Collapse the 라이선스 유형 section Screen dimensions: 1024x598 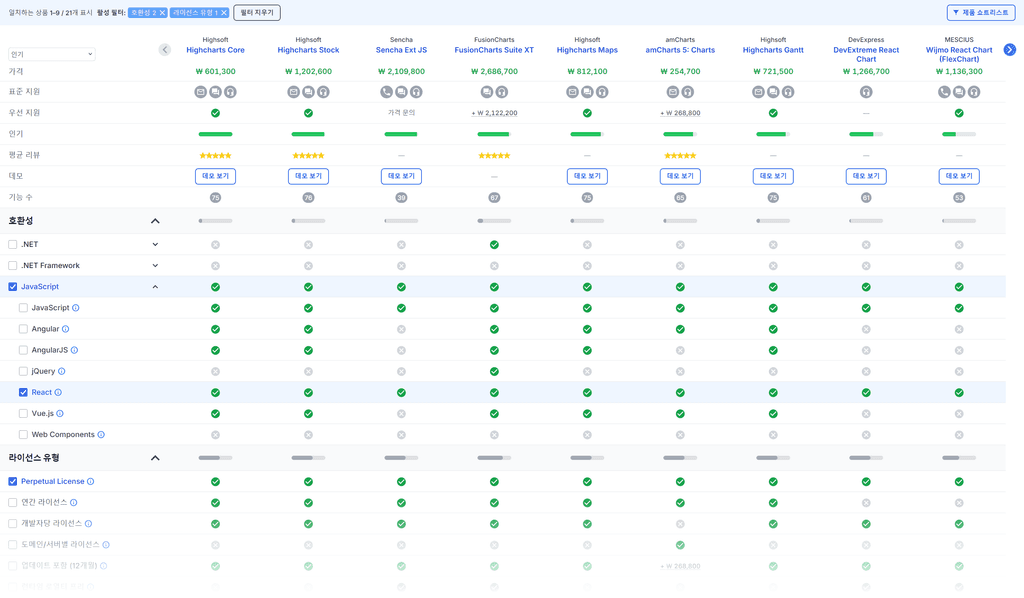[155, 458]
